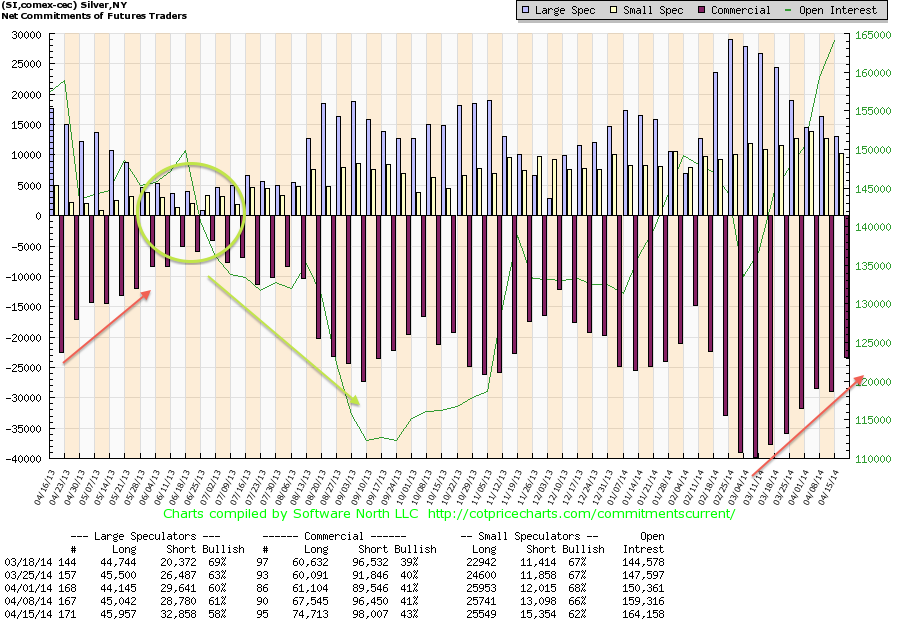Click the red arrow on the left side
This screenshot has height=619, width=898.
[107, 326]
